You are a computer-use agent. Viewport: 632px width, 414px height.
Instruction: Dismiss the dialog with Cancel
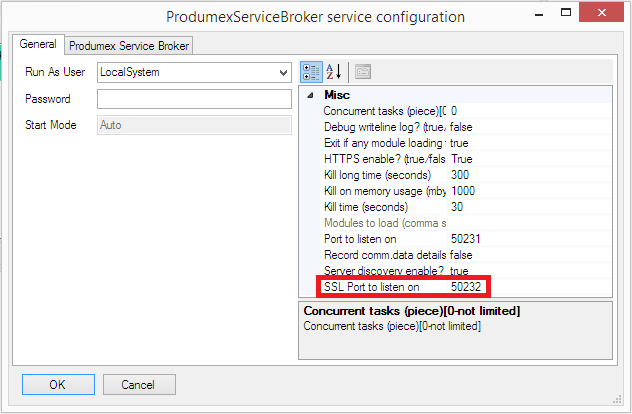click(x=139, y=385)
